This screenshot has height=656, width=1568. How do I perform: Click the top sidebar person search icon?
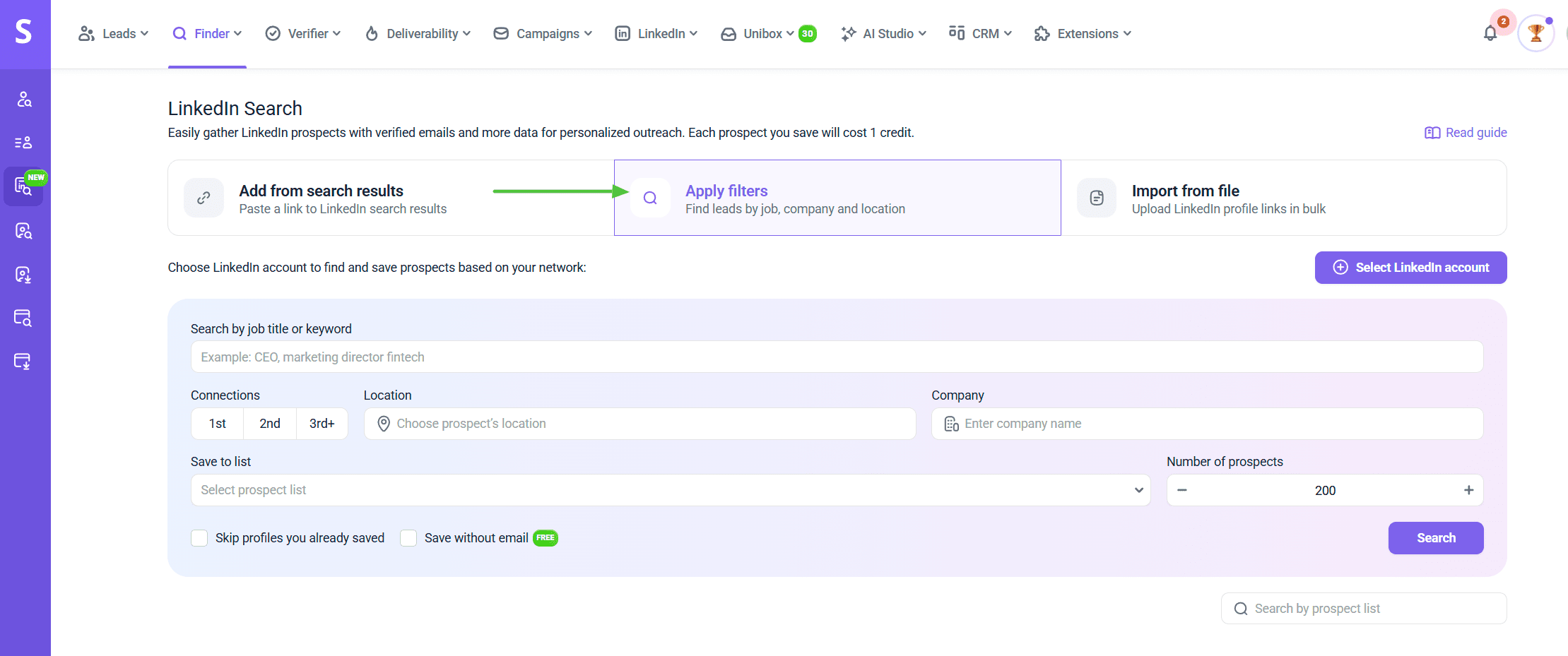[x=24, y=100]
